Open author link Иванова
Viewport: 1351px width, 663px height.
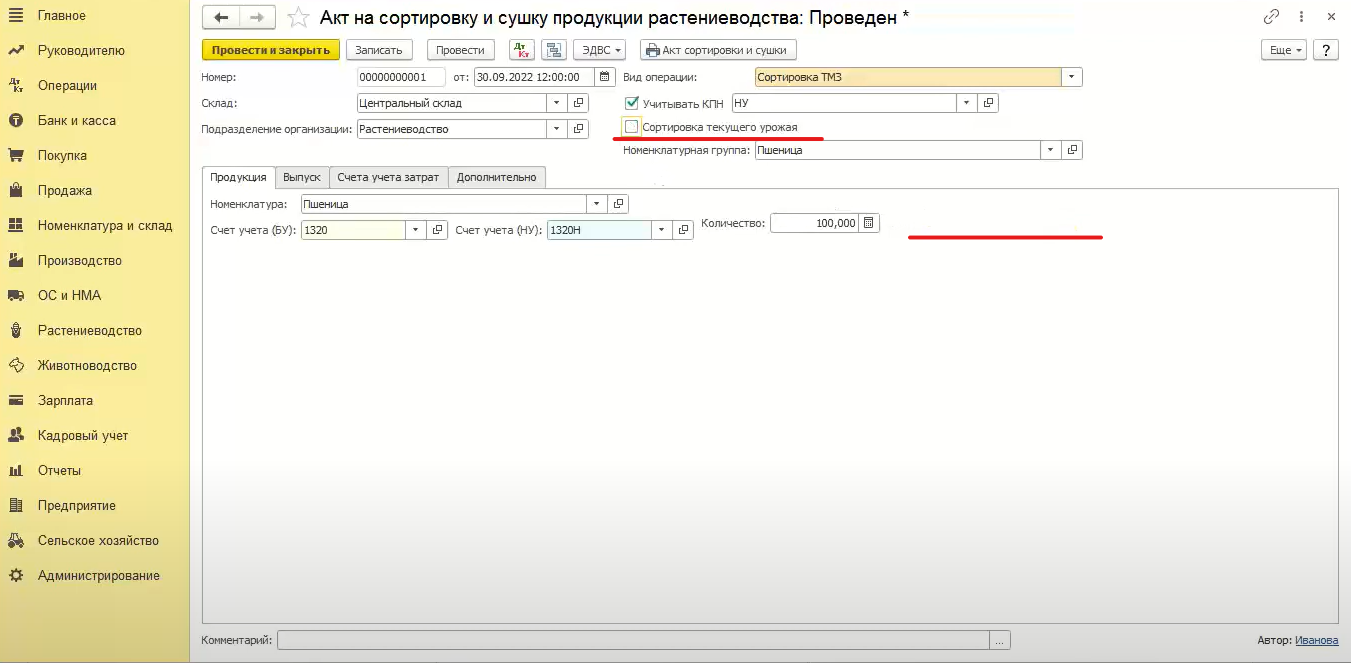point(1316,640)
